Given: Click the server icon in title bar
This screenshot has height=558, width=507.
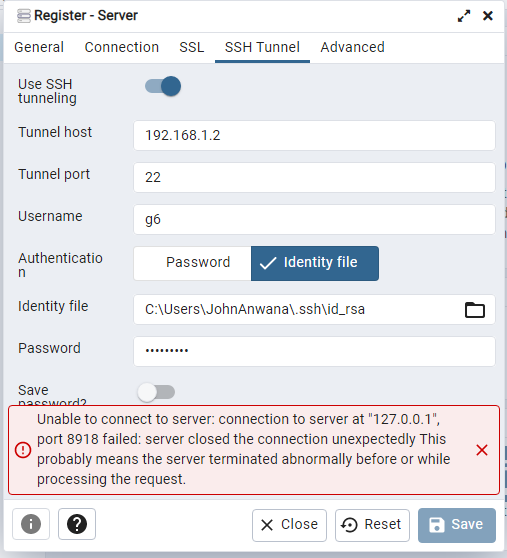Looking at the screenshot, I should coord(24,16).
